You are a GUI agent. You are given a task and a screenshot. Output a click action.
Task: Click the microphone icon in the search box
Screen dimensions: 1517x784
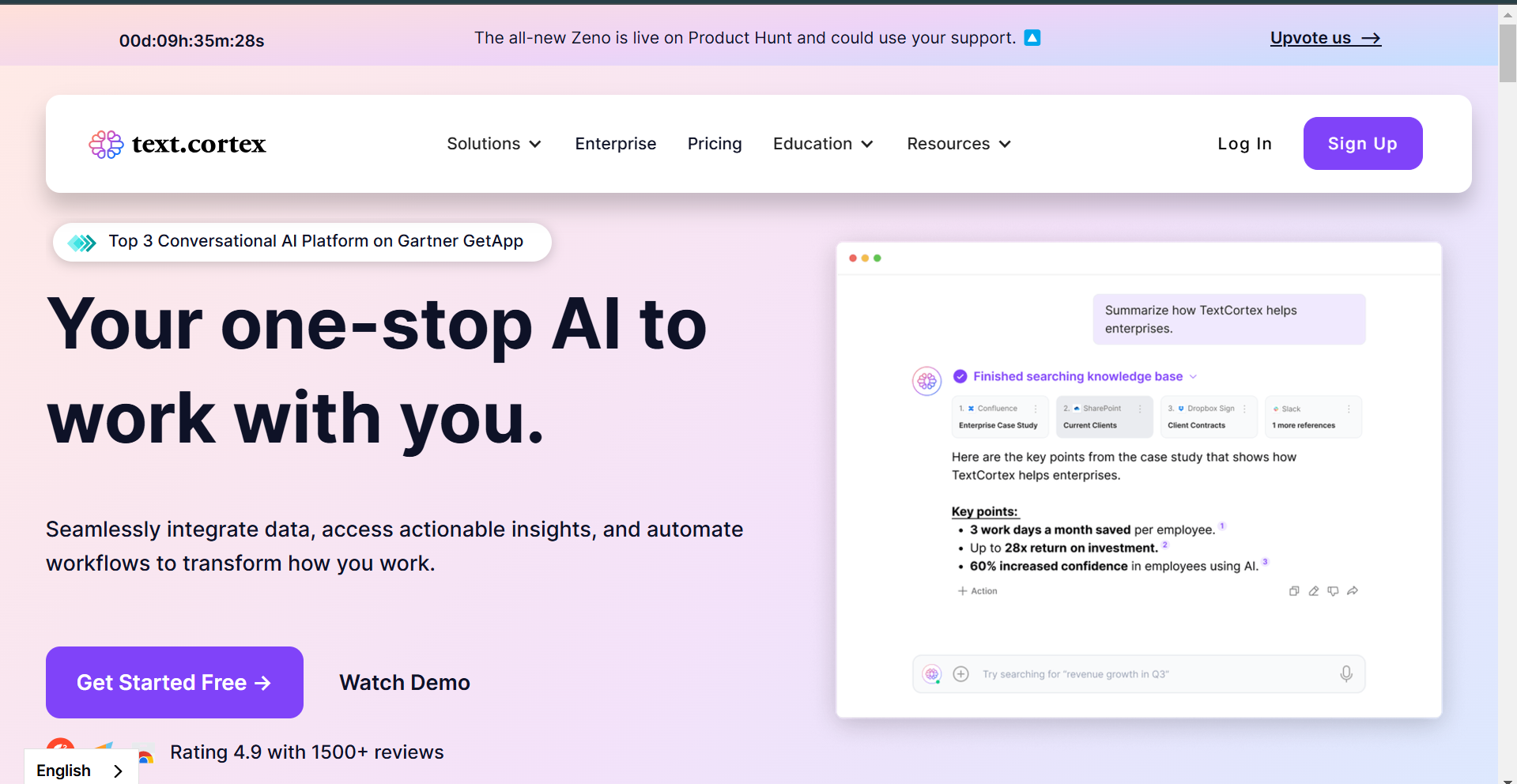1346,674
